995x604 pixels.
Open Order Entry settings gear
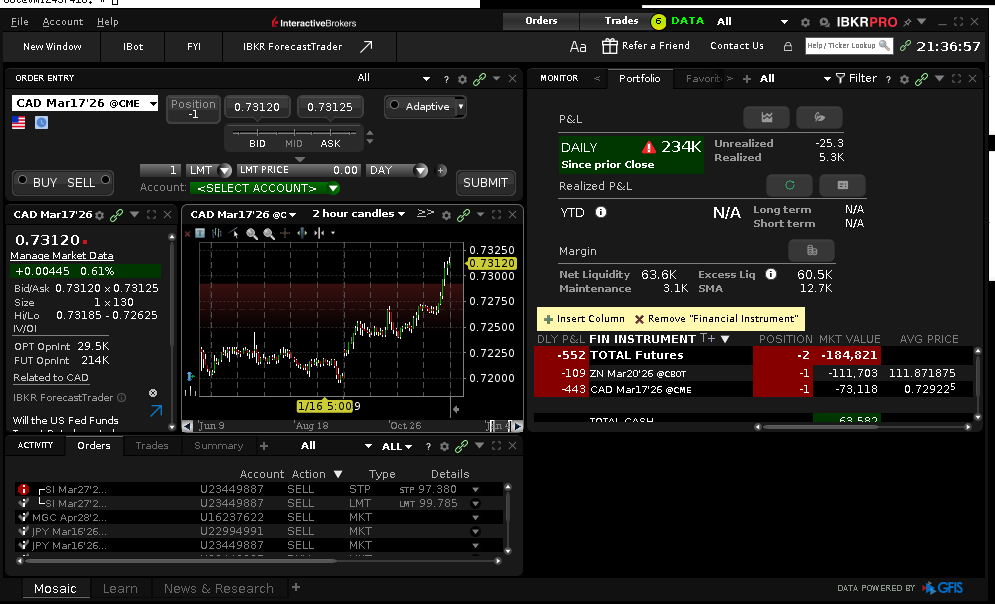click(462, 79)
